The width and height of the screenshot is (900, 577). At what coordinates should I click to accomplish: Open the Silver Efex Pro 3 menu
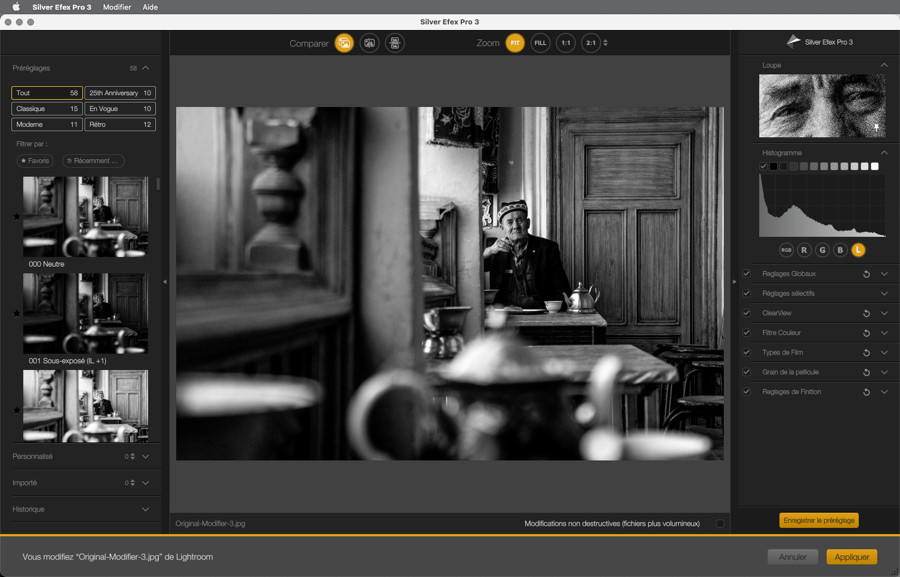tap(62, 7)
